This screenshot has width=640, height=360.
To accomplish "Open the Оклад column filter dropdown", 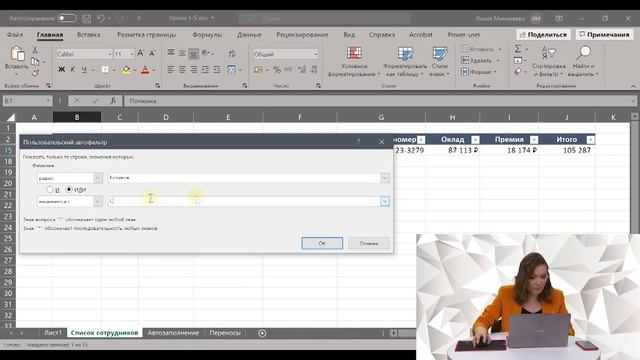I will coord(475,140).
